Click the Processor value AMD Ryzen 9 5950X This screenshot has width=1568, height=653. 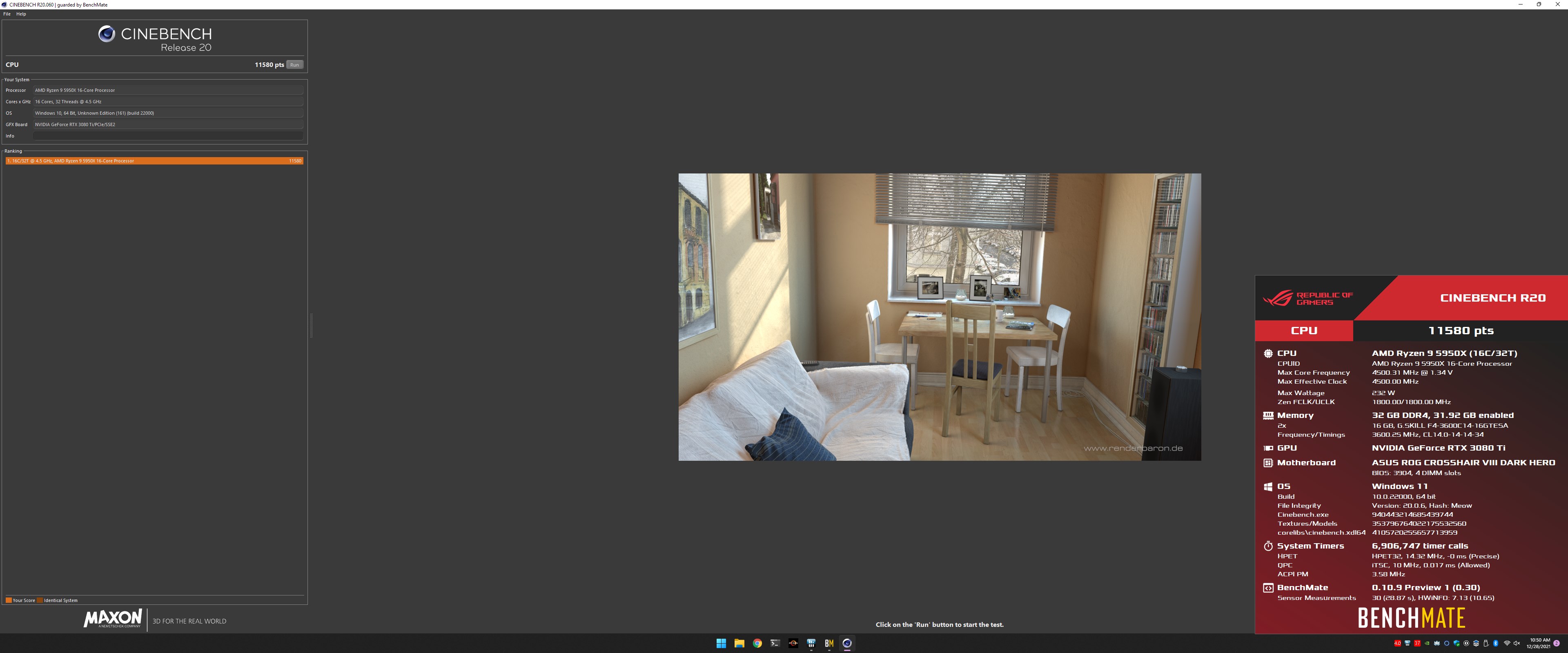(168, 90)
